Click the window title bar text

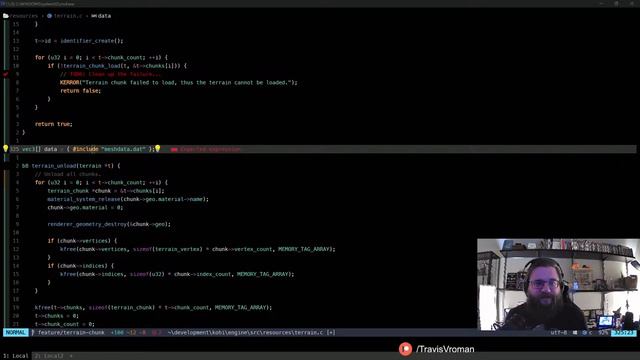pos(39,3)
